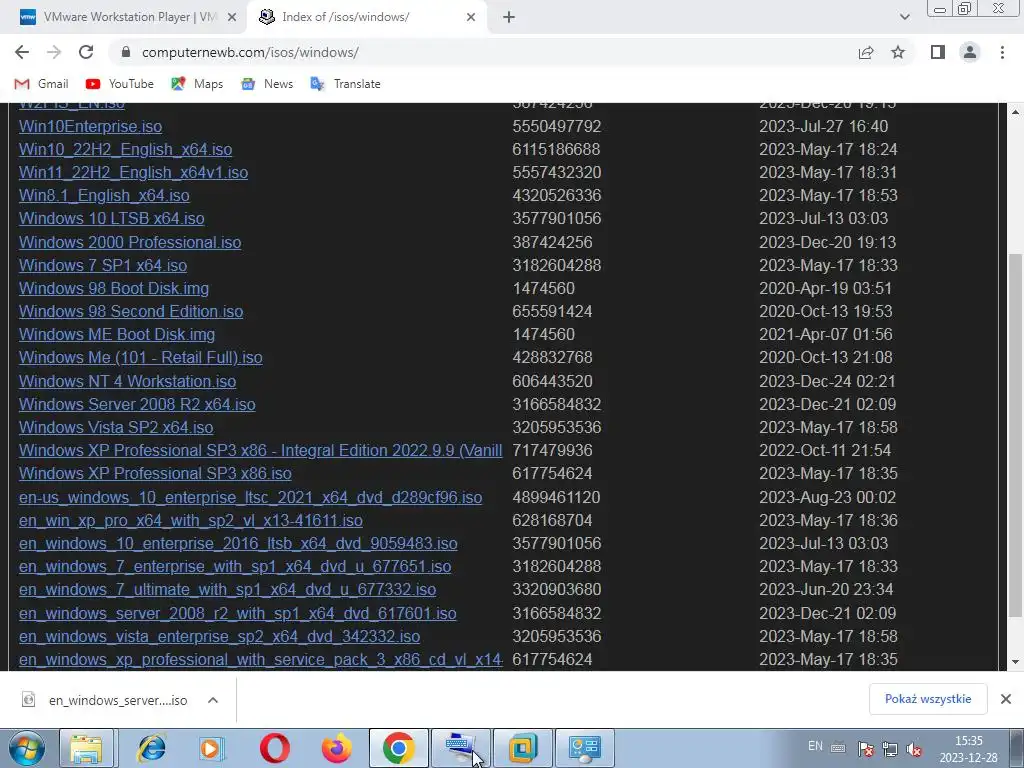The height and width of the screenshot is (768, 1024).
Task: Go forward with the browser arrow
Action: coord(54,52)
